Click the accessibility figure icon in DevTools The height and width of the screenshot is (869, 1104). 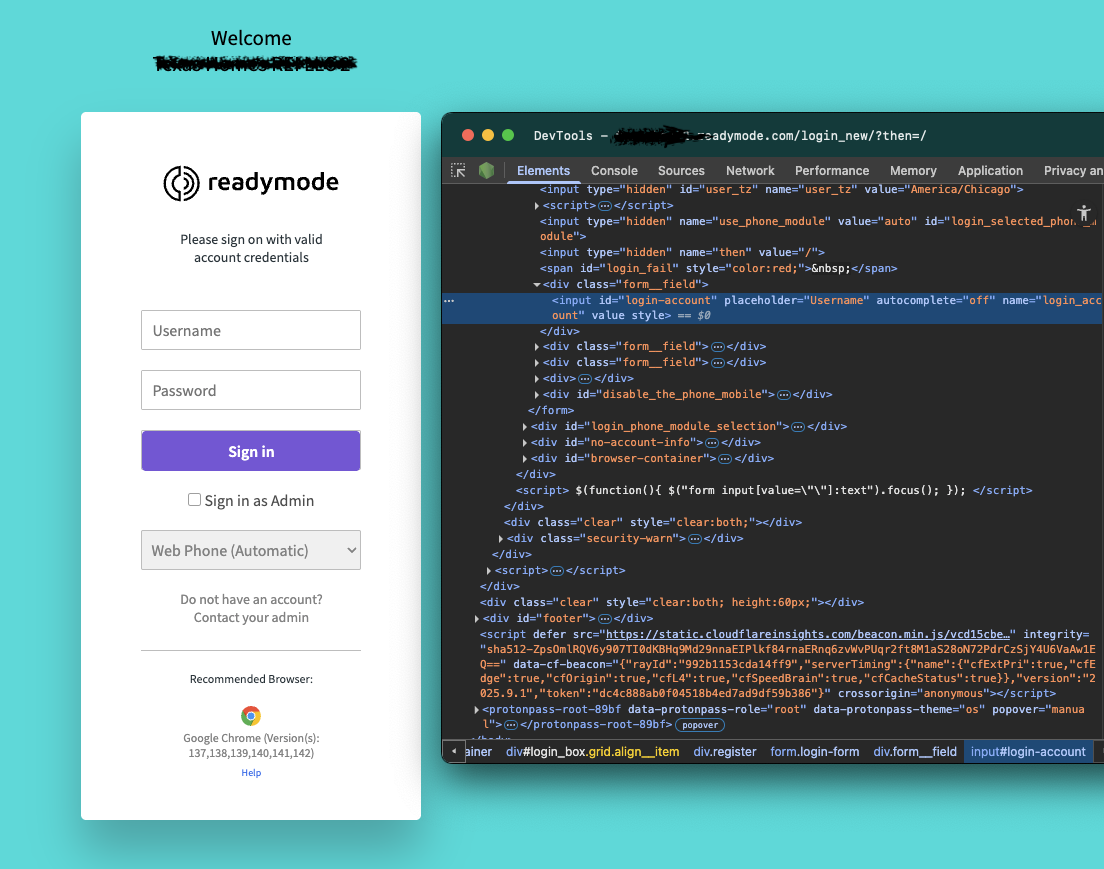(1084, 213)
